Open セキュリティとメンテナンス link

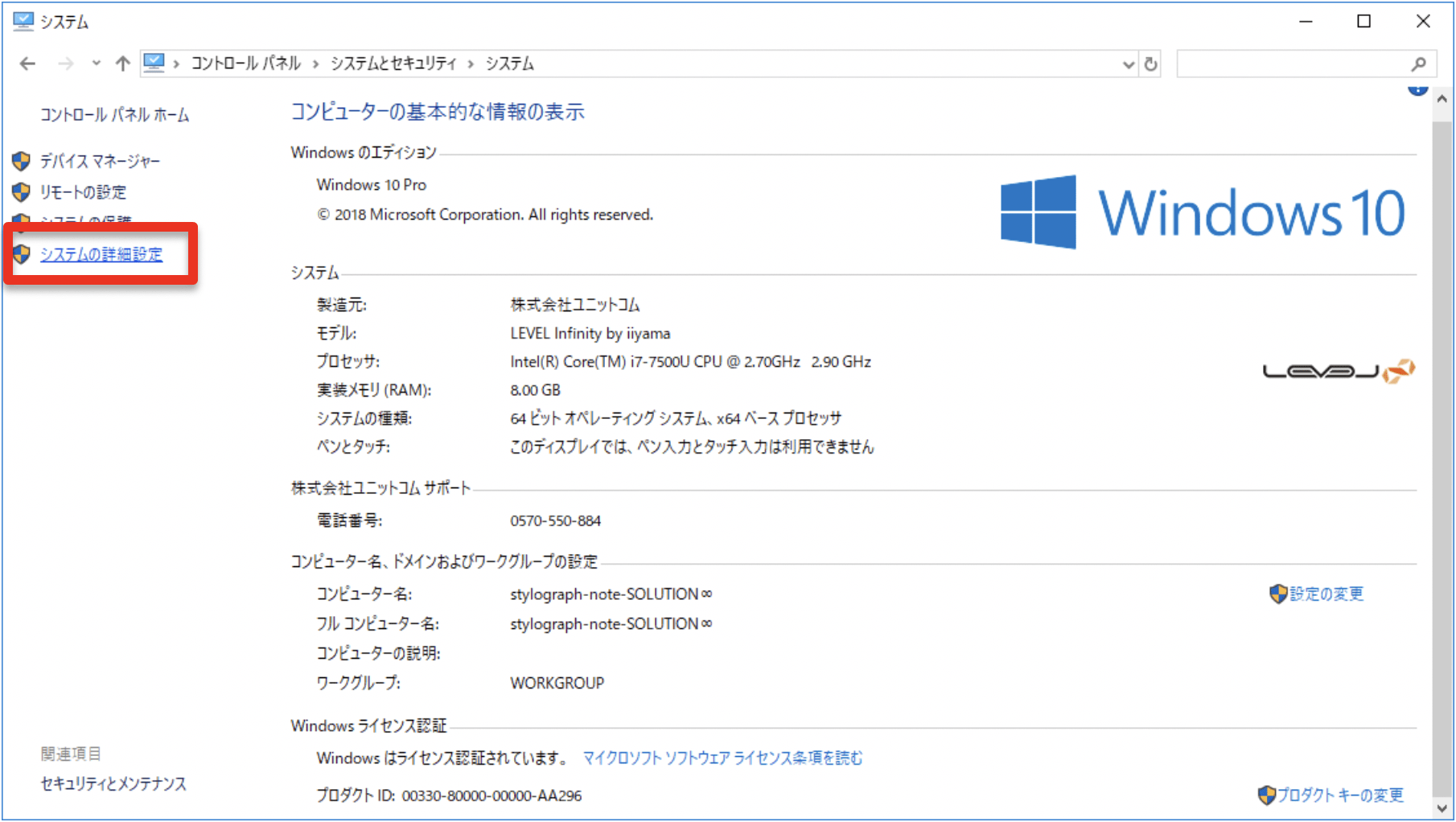click(113, 783)
